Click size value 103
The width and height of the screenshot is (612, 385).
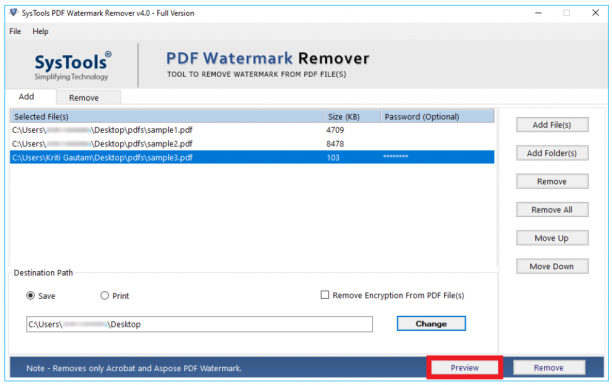pos(333,158)
